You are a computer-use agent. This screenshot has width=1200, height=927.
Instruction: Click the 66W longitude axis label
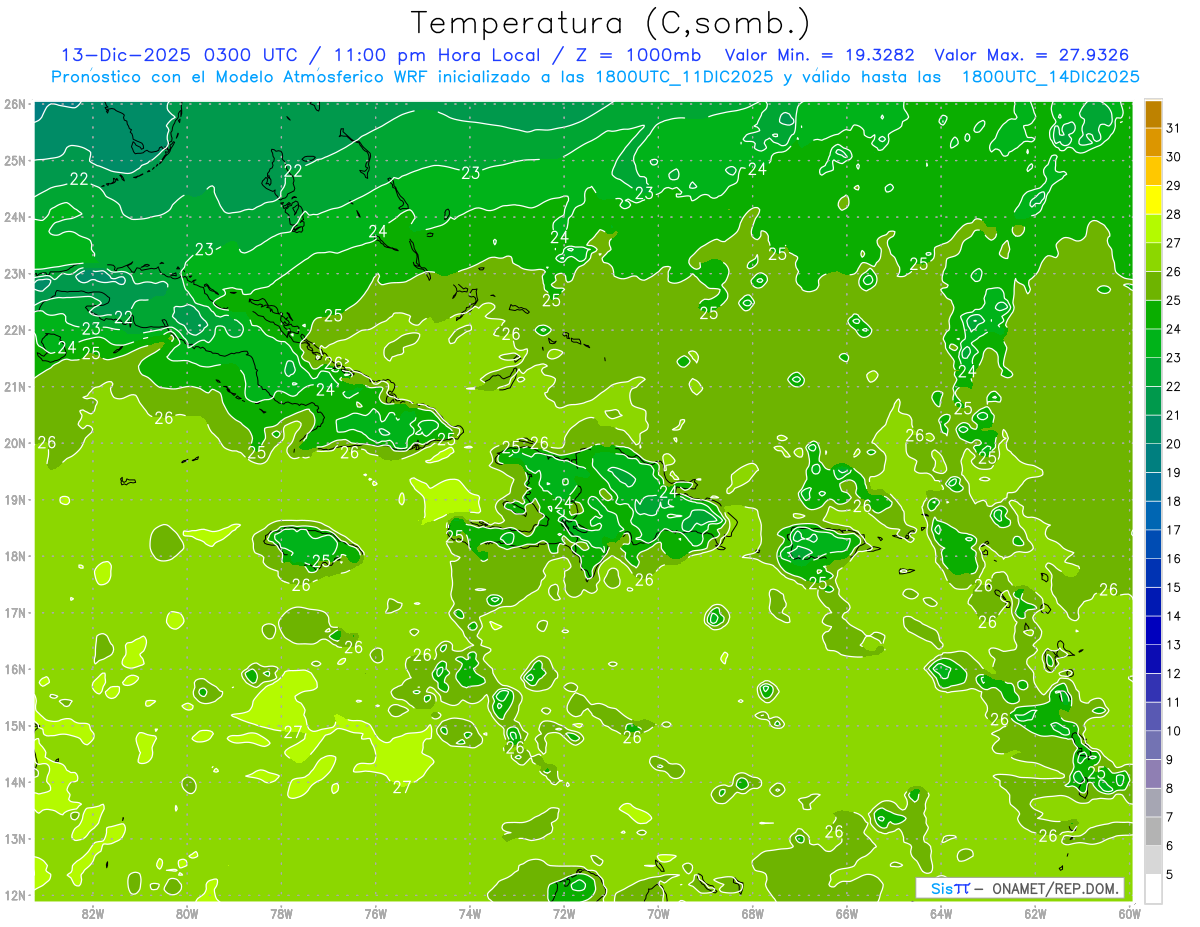(847, 914)
